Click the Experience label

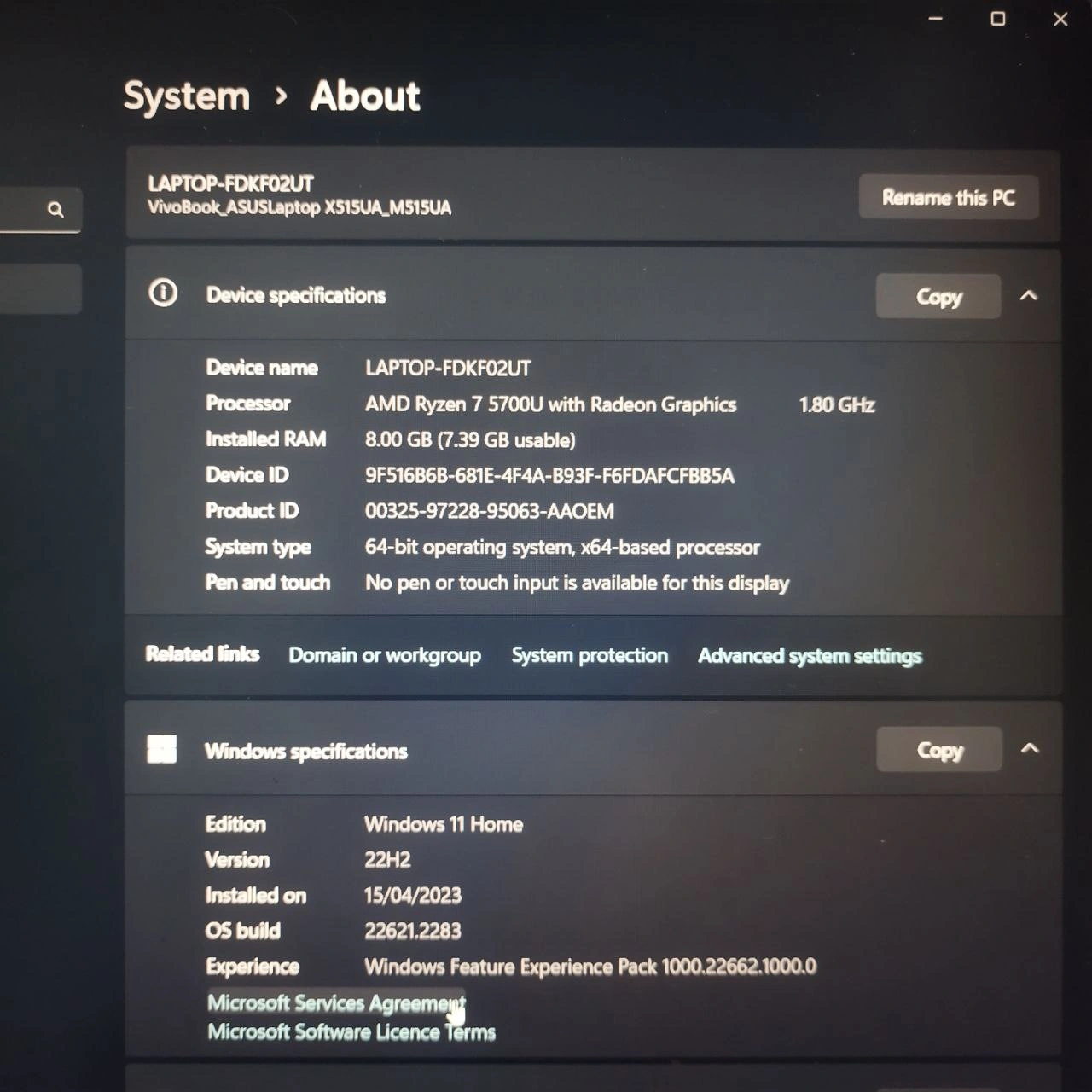(253, 967)
